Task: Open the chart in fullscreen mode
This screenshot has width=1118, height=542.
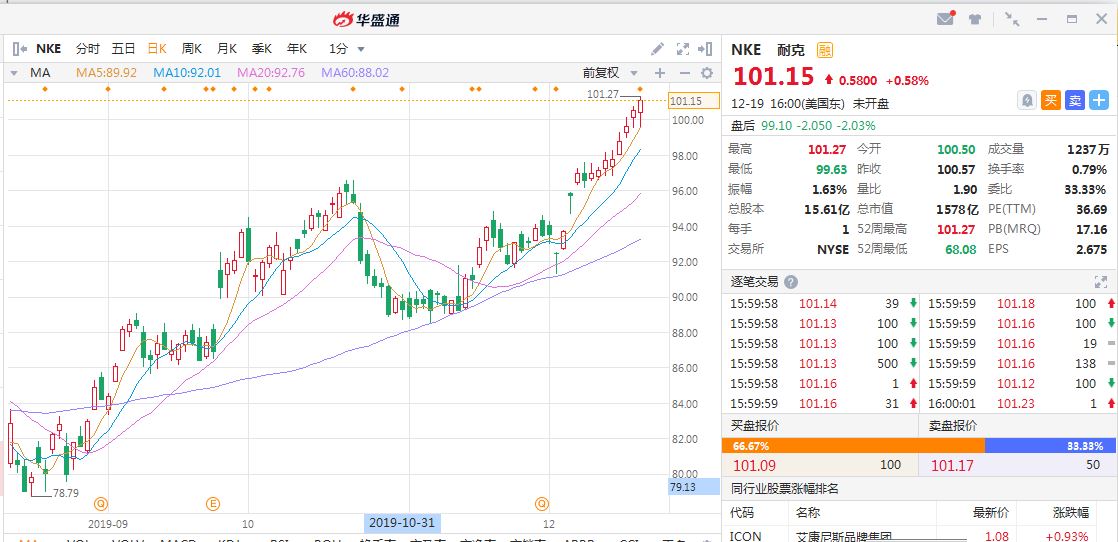Action: (x=683, y=48)
